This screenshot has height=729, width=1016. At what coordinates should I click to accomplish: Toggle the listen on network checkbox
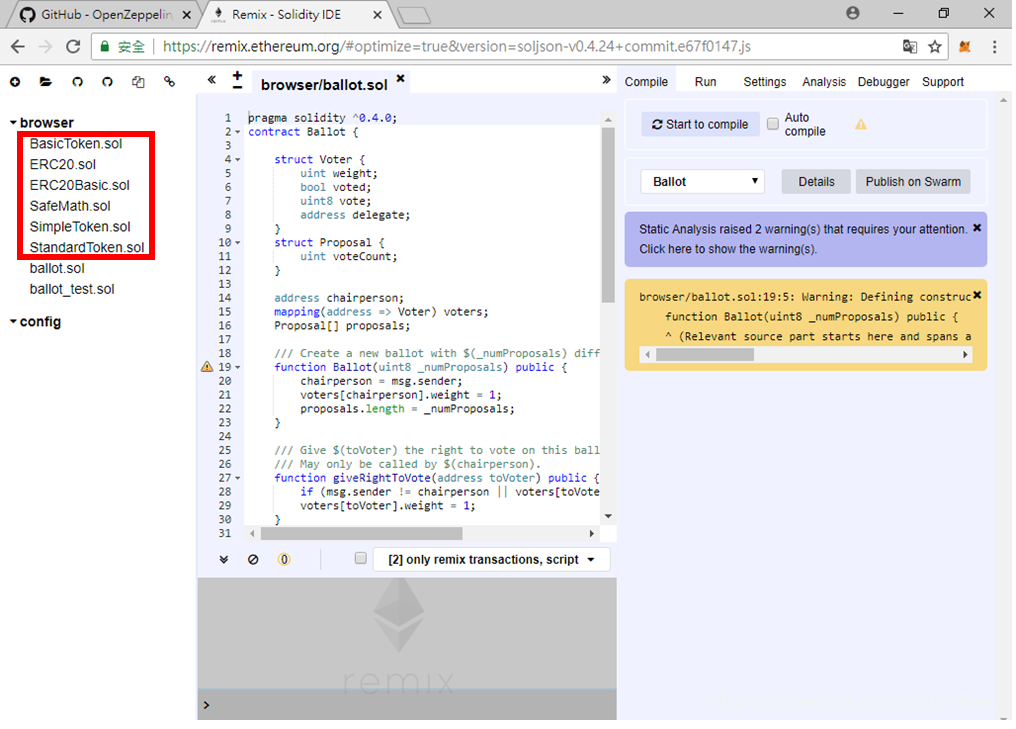click(x=360, y=558)
